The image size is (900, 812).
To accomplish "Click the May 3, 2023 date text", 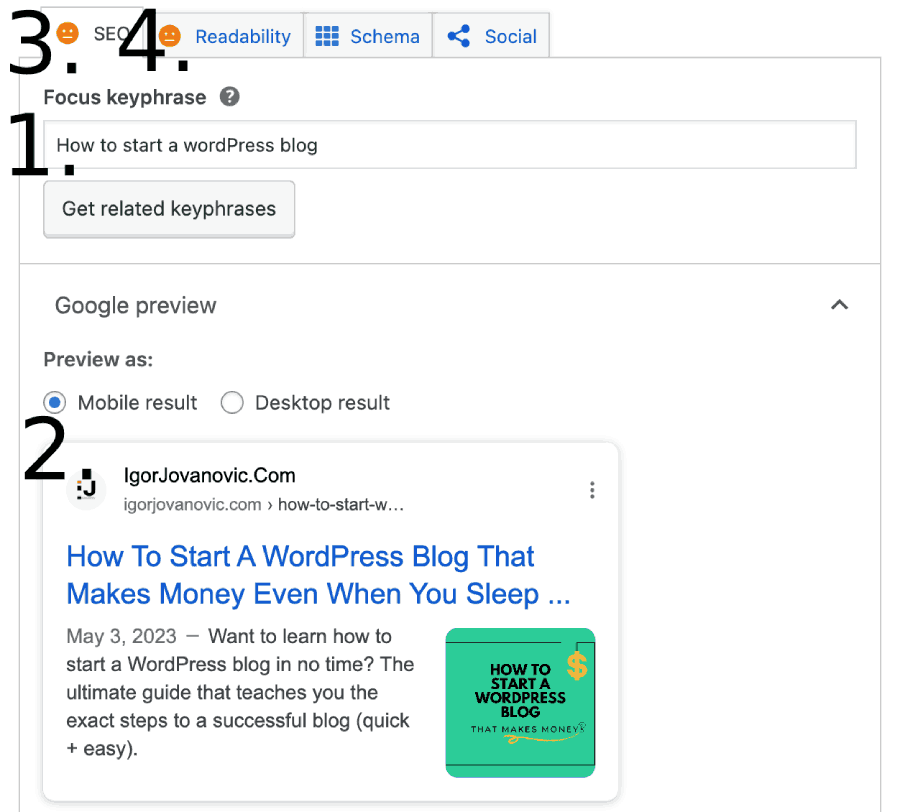I will tap(121, 636).
